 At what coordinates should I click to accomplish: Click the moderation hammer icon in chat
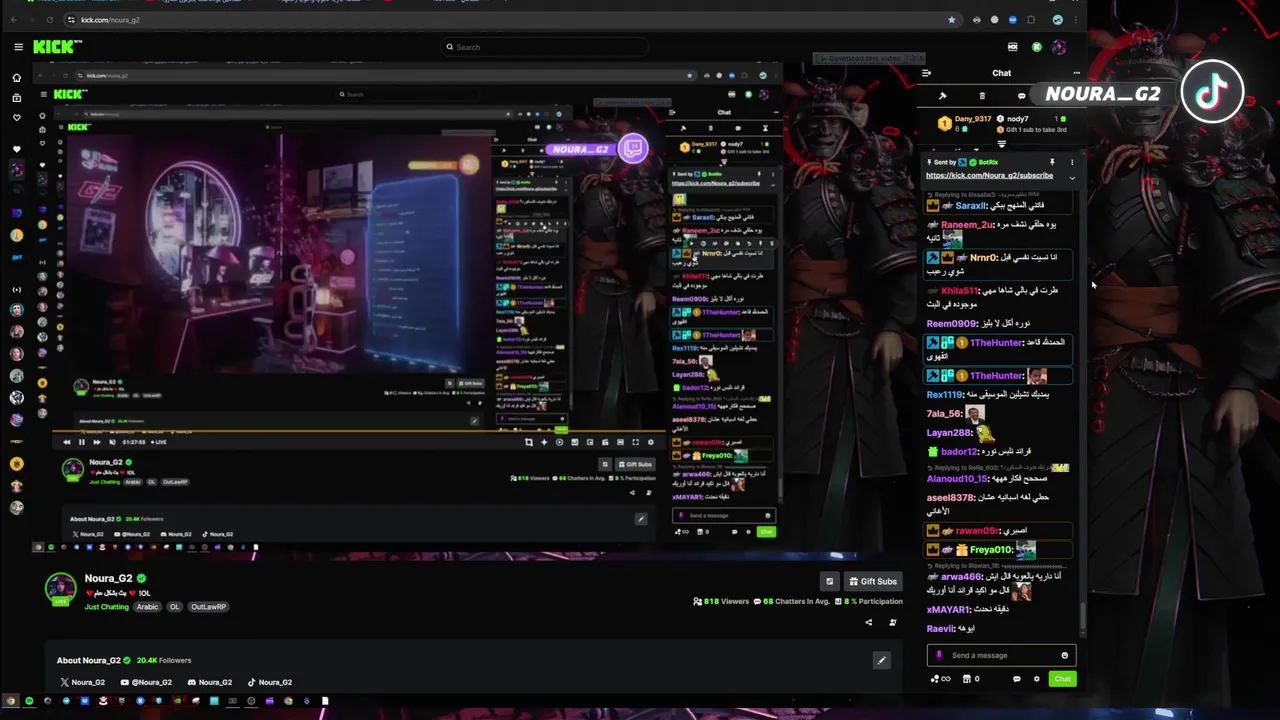[x=942, y=96]
